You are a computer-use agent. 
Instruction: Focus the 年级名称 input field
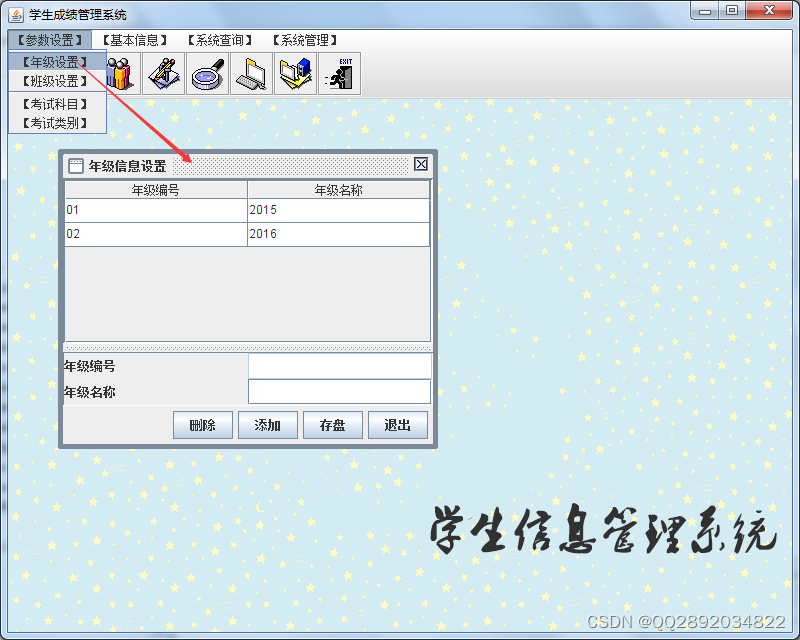(340, 392)
